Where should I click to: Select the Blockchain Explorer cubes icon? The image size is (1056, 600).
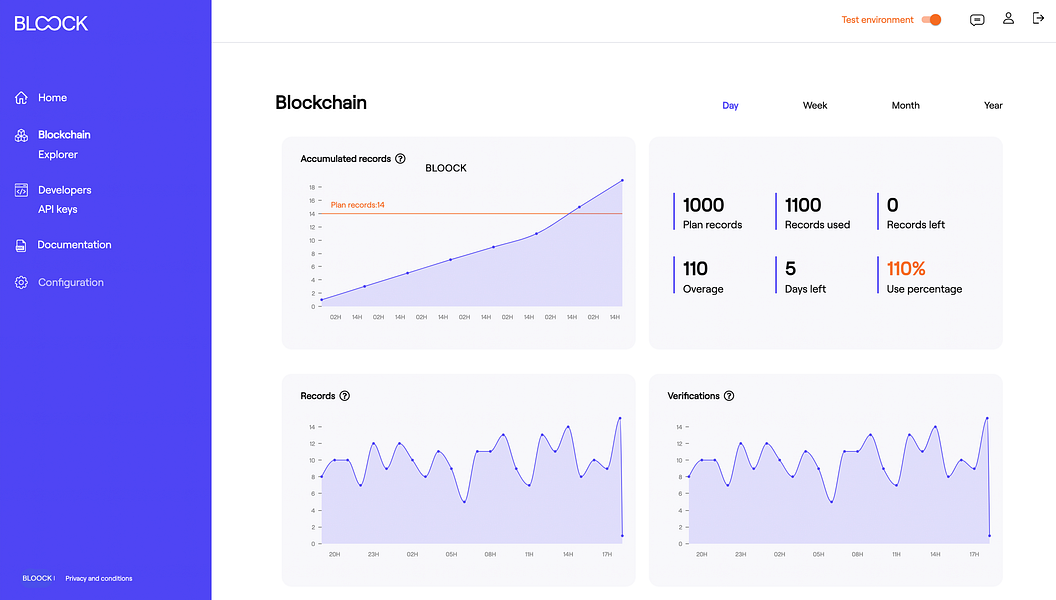20,134
